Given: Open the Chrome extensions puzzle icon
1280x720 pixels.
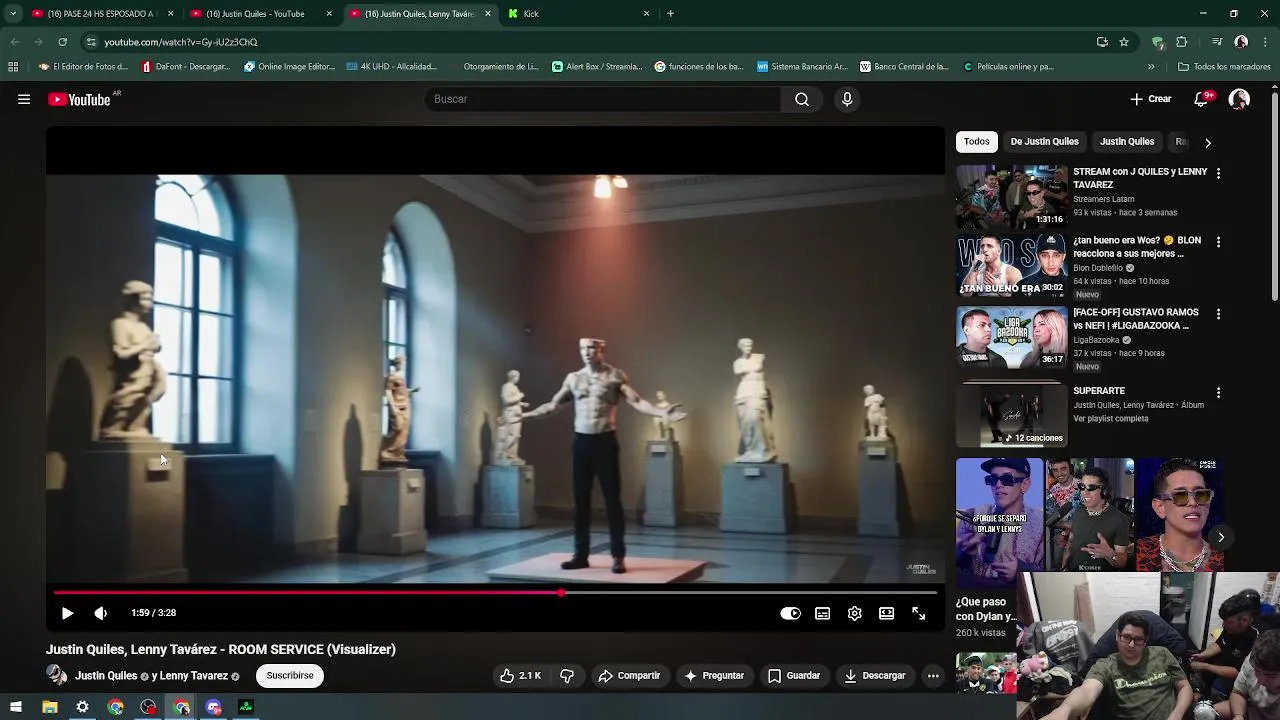Looking at the screenshot, I should tap(1182, 42).
